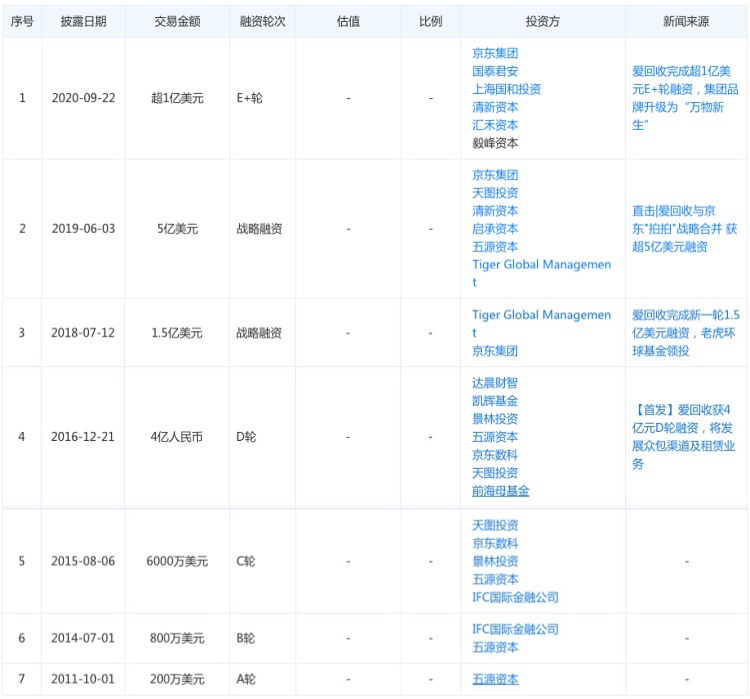Click IFC国际金融公司 in the B轮 row
This screenshot has height=699, width=750.
pyautogui.click(x=515, y=629)
